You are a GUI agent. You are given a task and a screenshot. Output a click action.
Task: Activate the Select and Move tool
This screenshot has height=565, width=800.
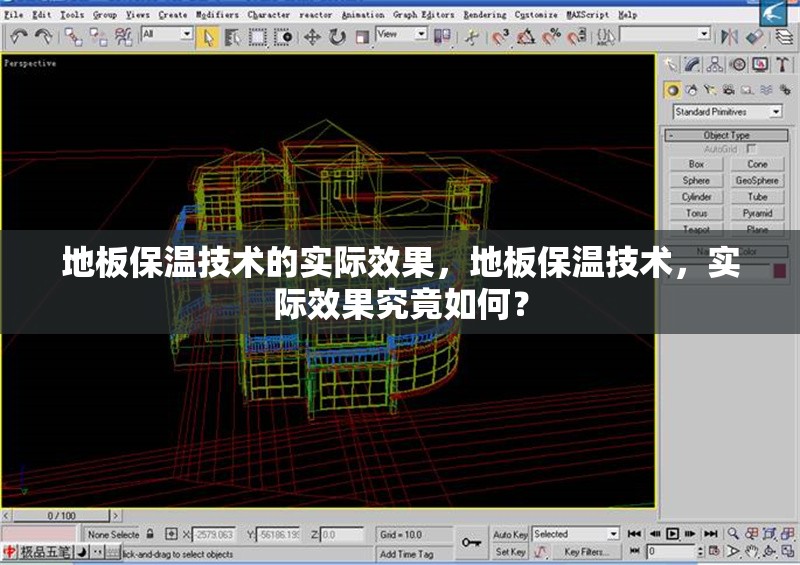(312, 37)
